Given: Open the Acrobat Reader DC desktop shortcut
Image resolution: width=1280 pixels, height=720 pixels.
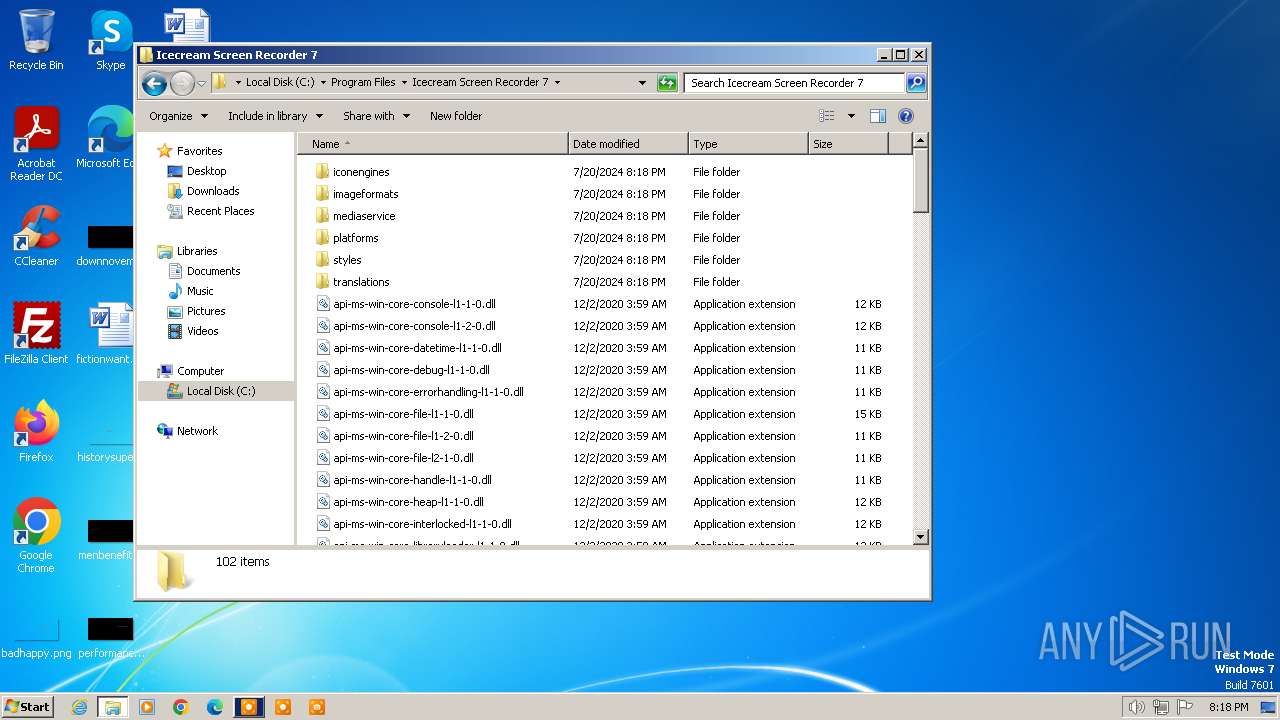Looking at the screenshot, I should [36, 145].
